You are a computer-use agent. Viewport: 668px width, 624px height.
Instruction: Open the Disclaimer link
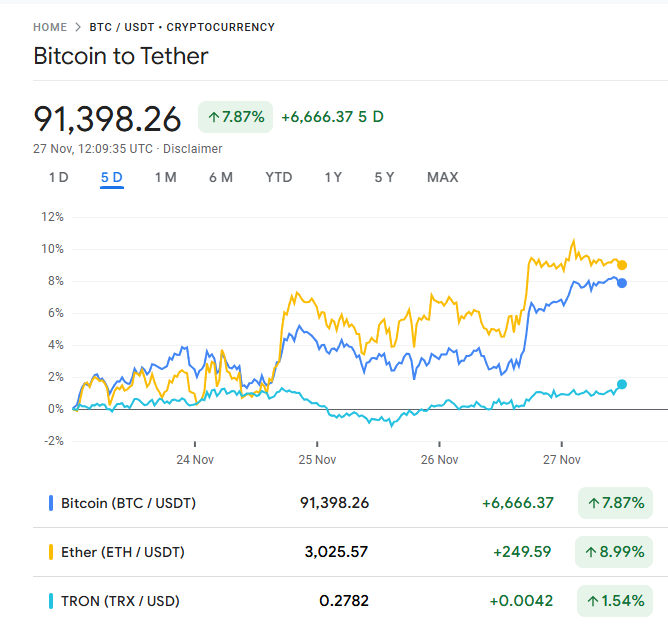pos(193,149)
